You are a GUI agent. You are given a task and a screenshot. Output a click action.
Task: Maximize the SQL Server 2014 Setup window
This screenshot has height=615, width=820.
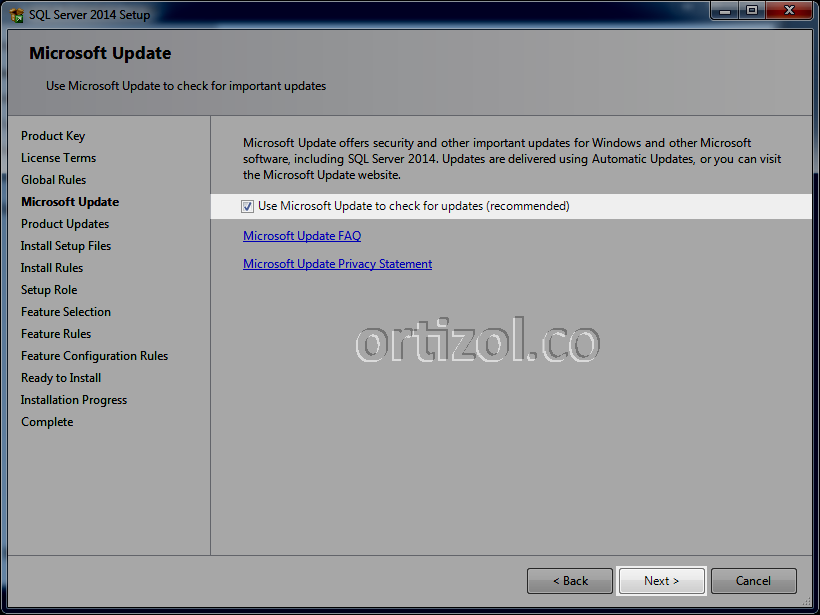point(751,11)
